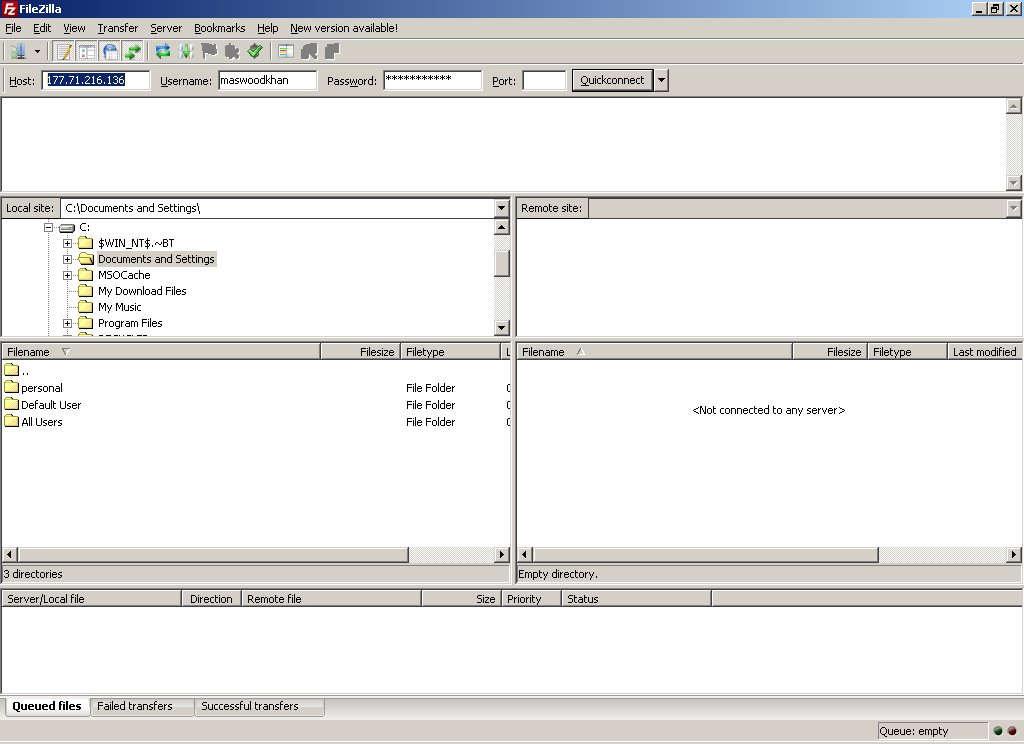1024x744 pixels.
Task: Expand the MSOCache folder node
Action: click(x=67, y=275)
